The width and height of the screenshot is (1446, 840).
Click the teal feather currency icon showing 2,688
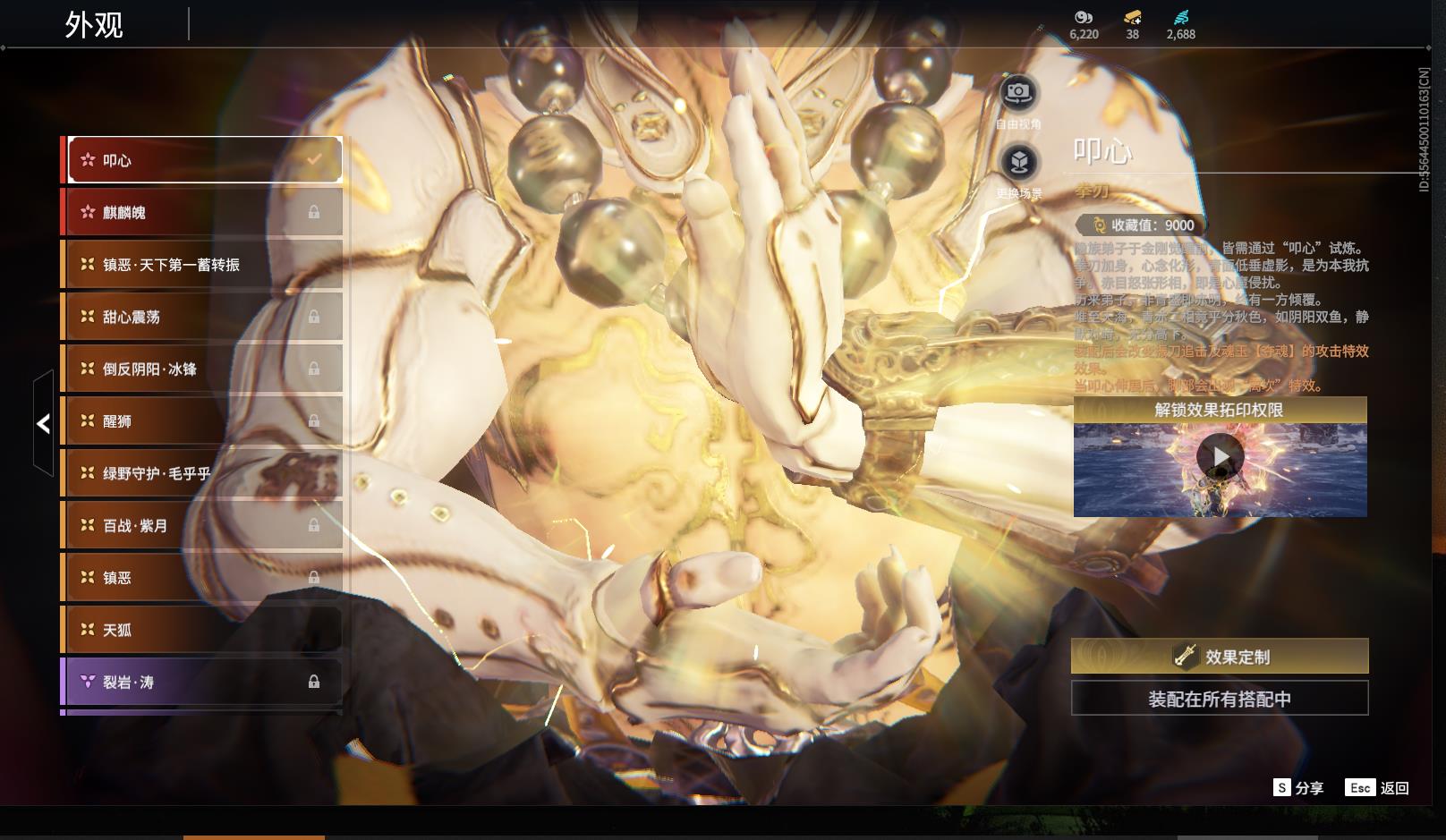[1181, 17]
